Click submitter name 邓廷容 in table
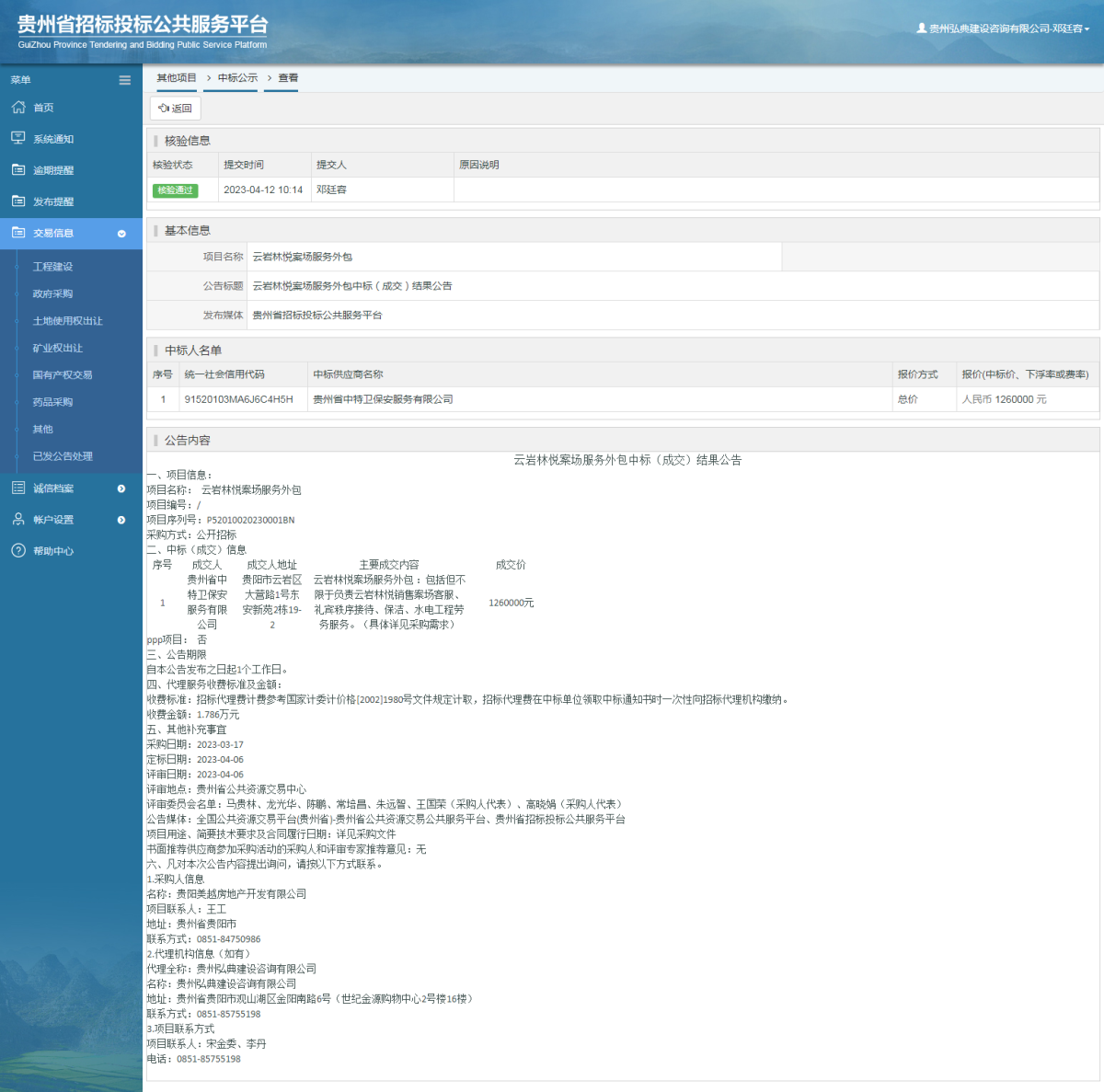 331,190
